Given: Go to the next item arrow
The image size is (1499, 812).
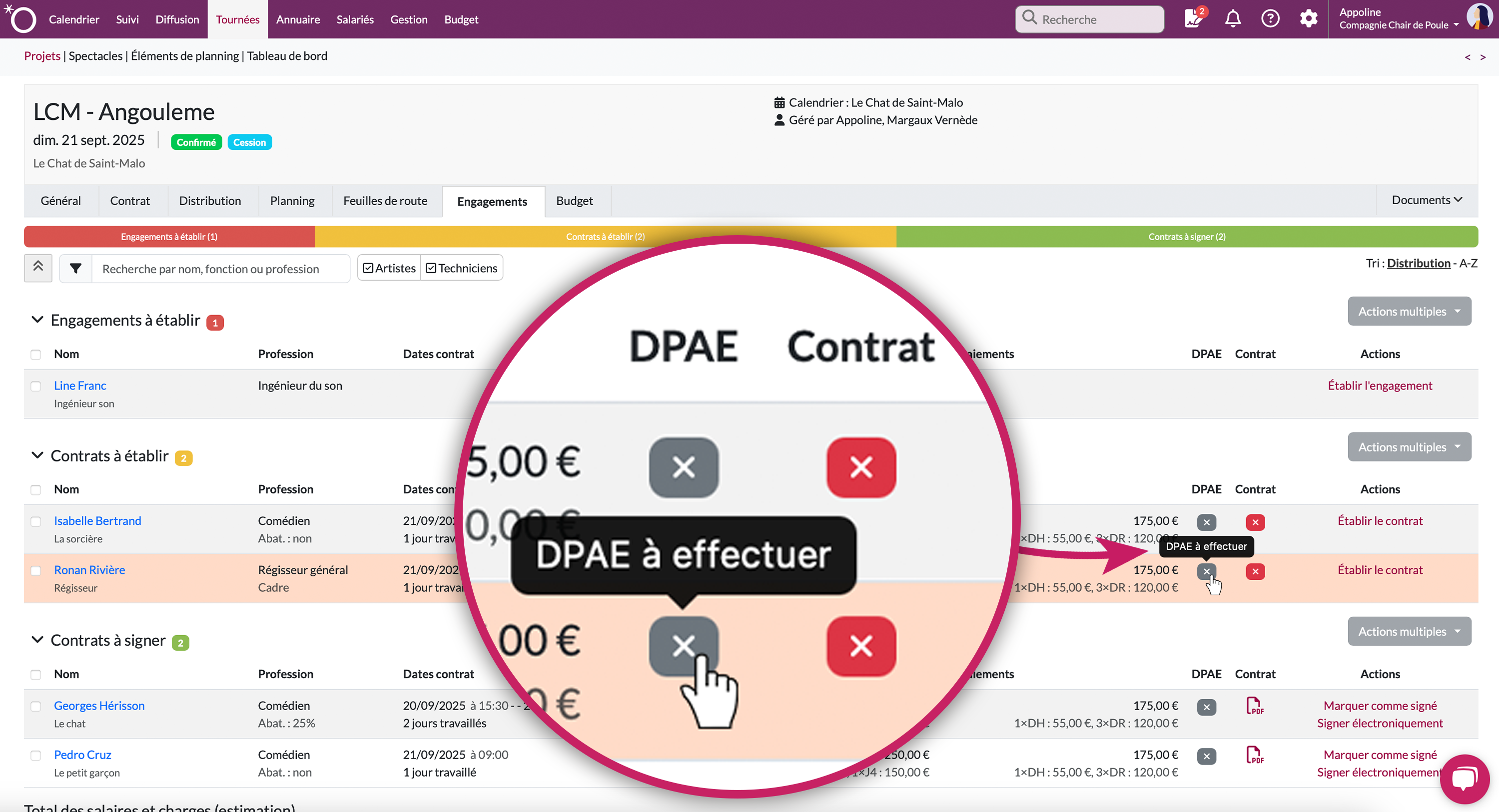Looking at the screenshot, I should (1483, 57).
